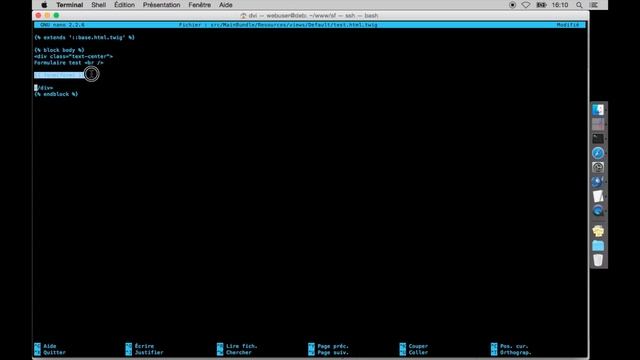Click the 'Aide' shortcut in nano footer
The image size is (640, 360).
50,346
